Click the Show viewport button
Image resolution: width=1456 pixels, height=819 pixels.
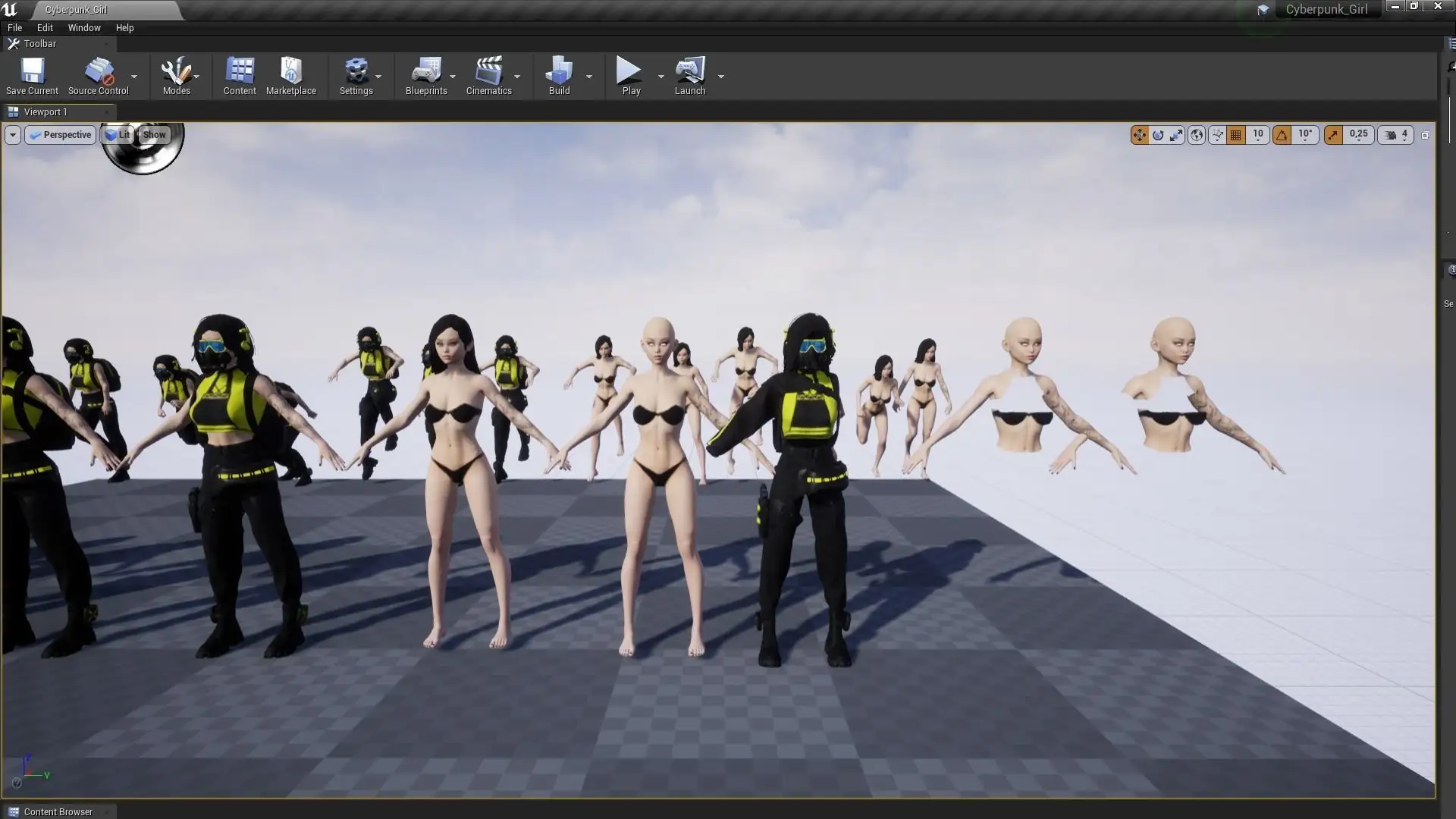(154, 135)
